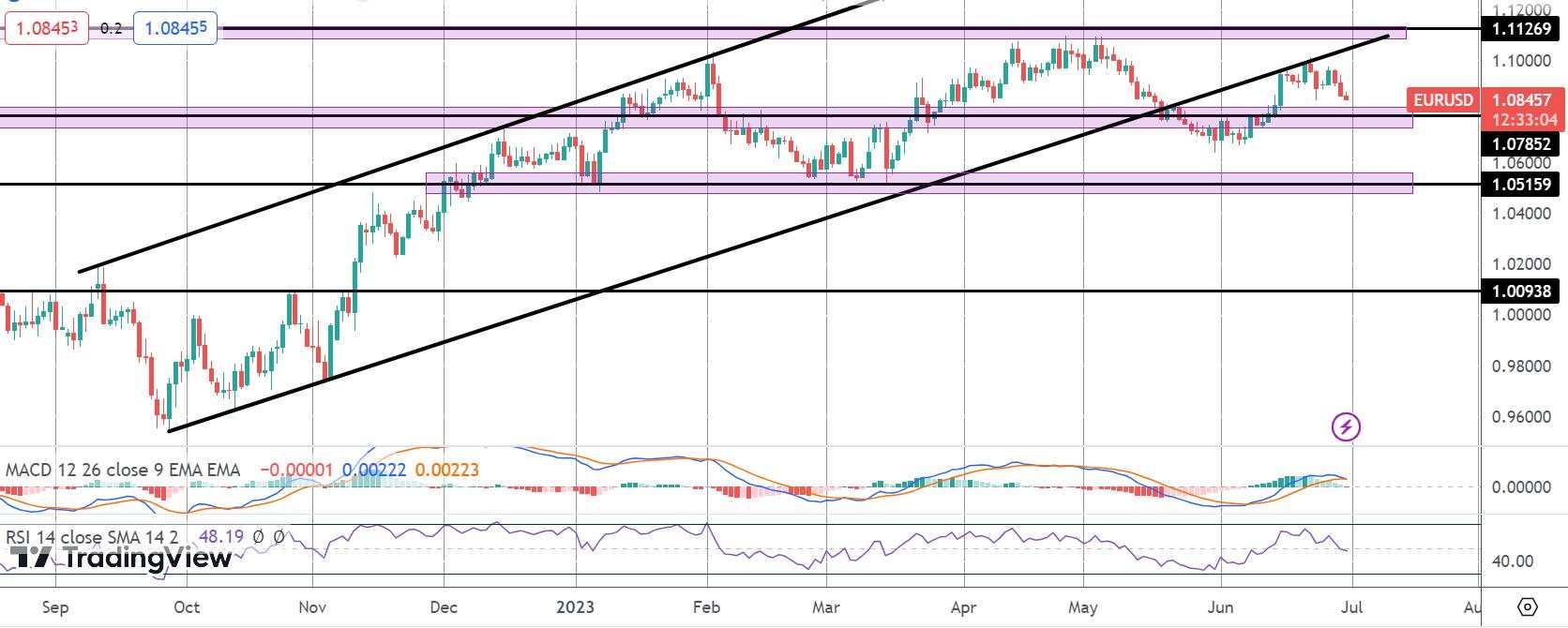Click the 0.00000 MACD scale label

[1520, 487]
